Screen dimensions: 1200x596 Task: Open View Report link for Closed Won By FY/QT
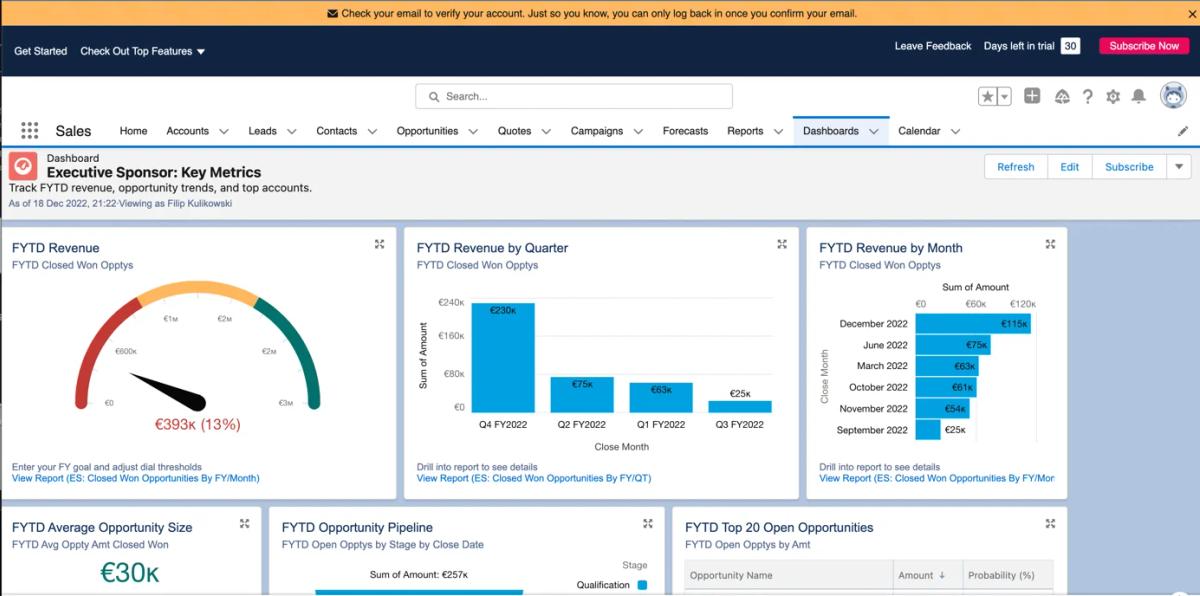point(534,478)
